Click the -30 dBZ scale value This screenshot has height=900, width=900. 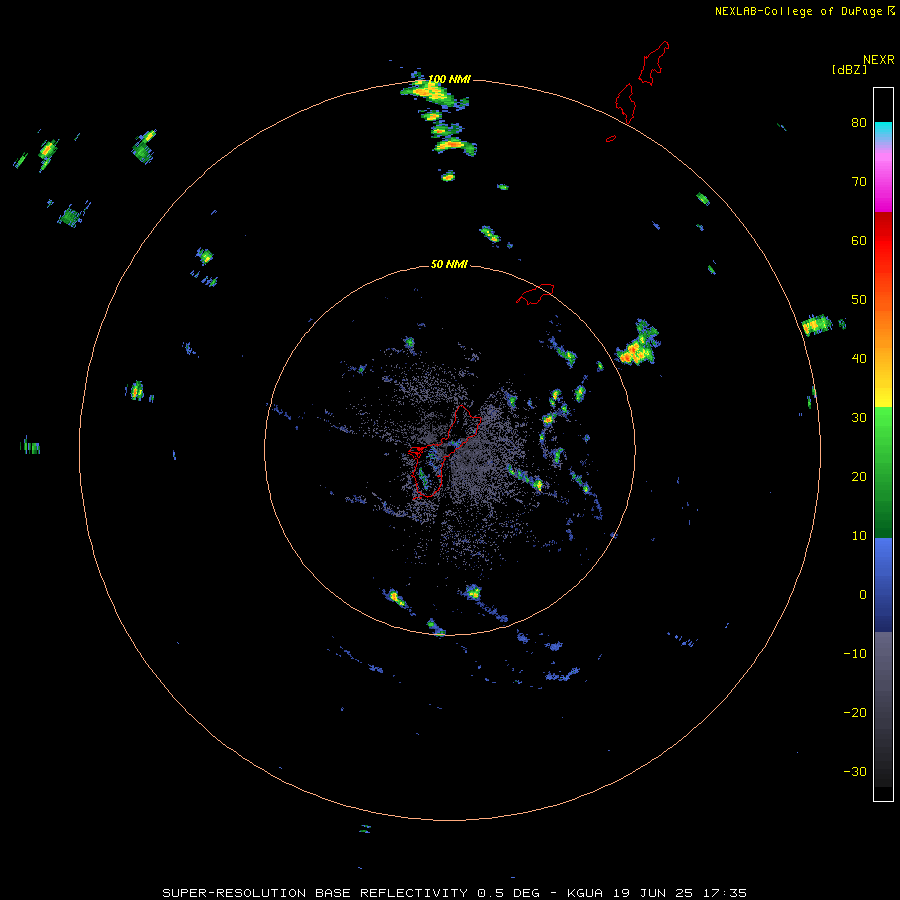pos(855,771)
